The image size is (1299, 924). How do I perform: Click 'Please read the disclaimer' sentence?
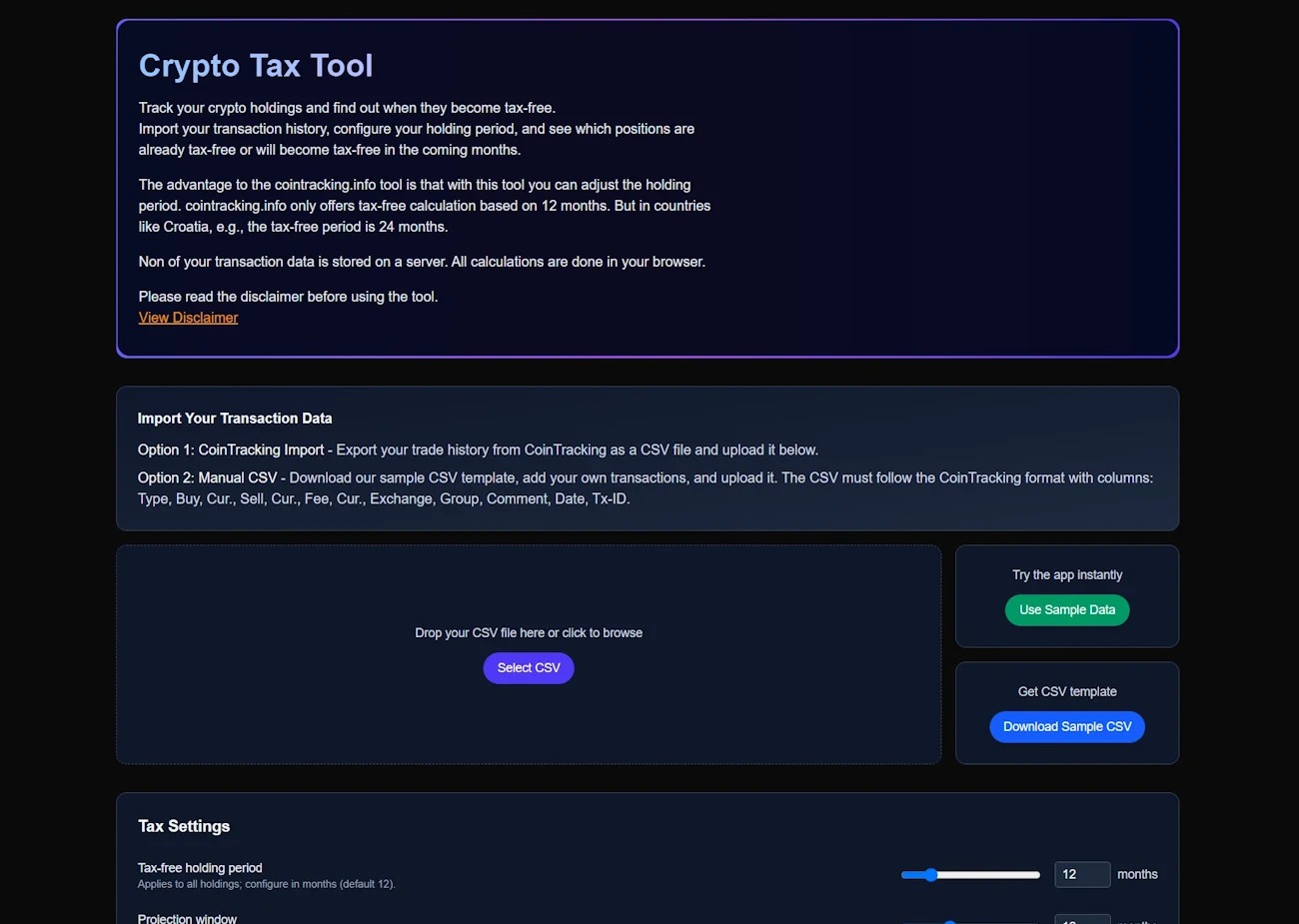coord(288,297)
